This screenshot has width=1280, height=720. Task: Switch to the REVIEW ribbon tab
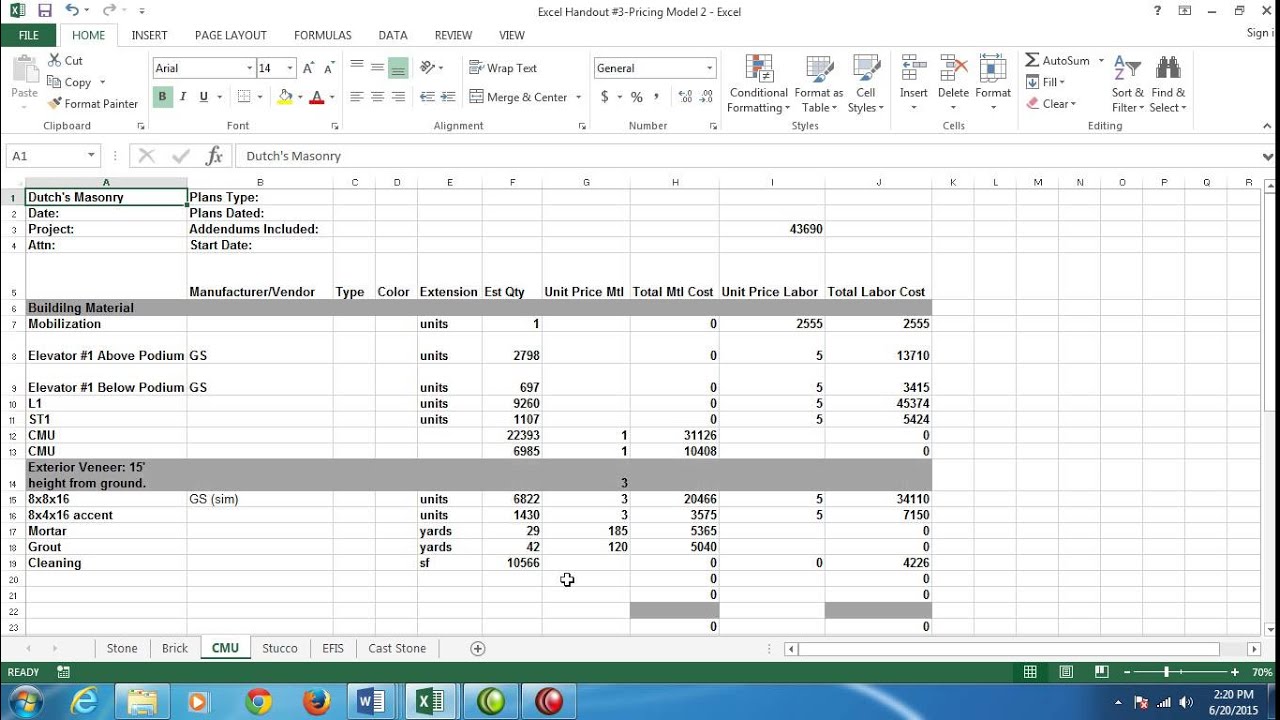pos(453,35)
